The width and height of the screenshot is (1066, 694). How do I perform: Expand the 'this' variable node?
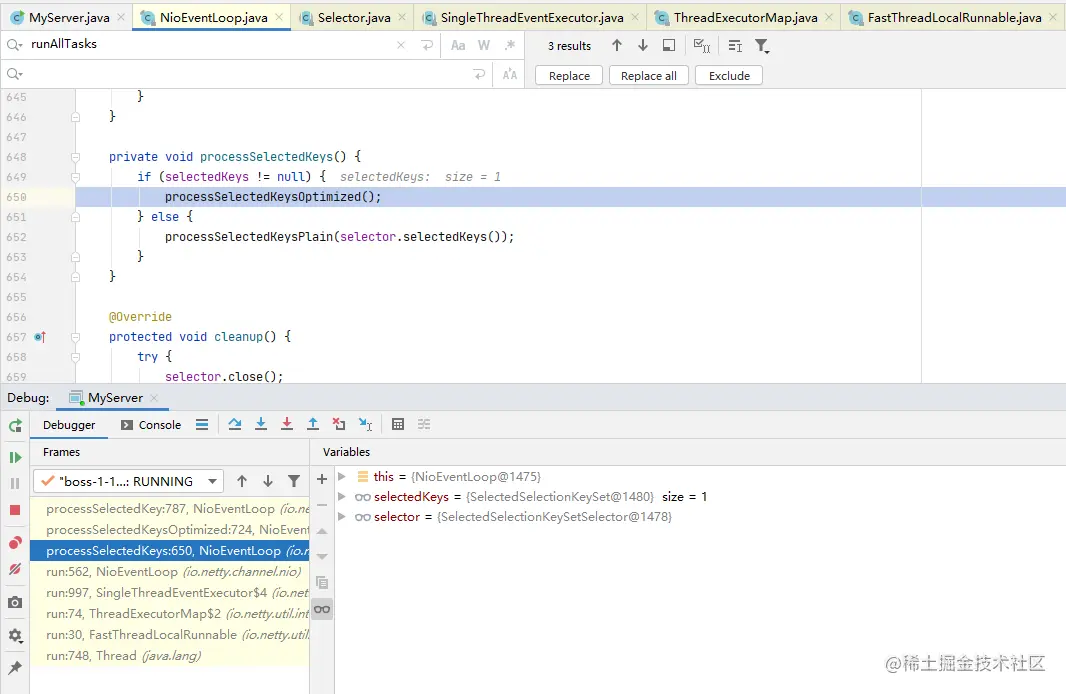[342, 476]
